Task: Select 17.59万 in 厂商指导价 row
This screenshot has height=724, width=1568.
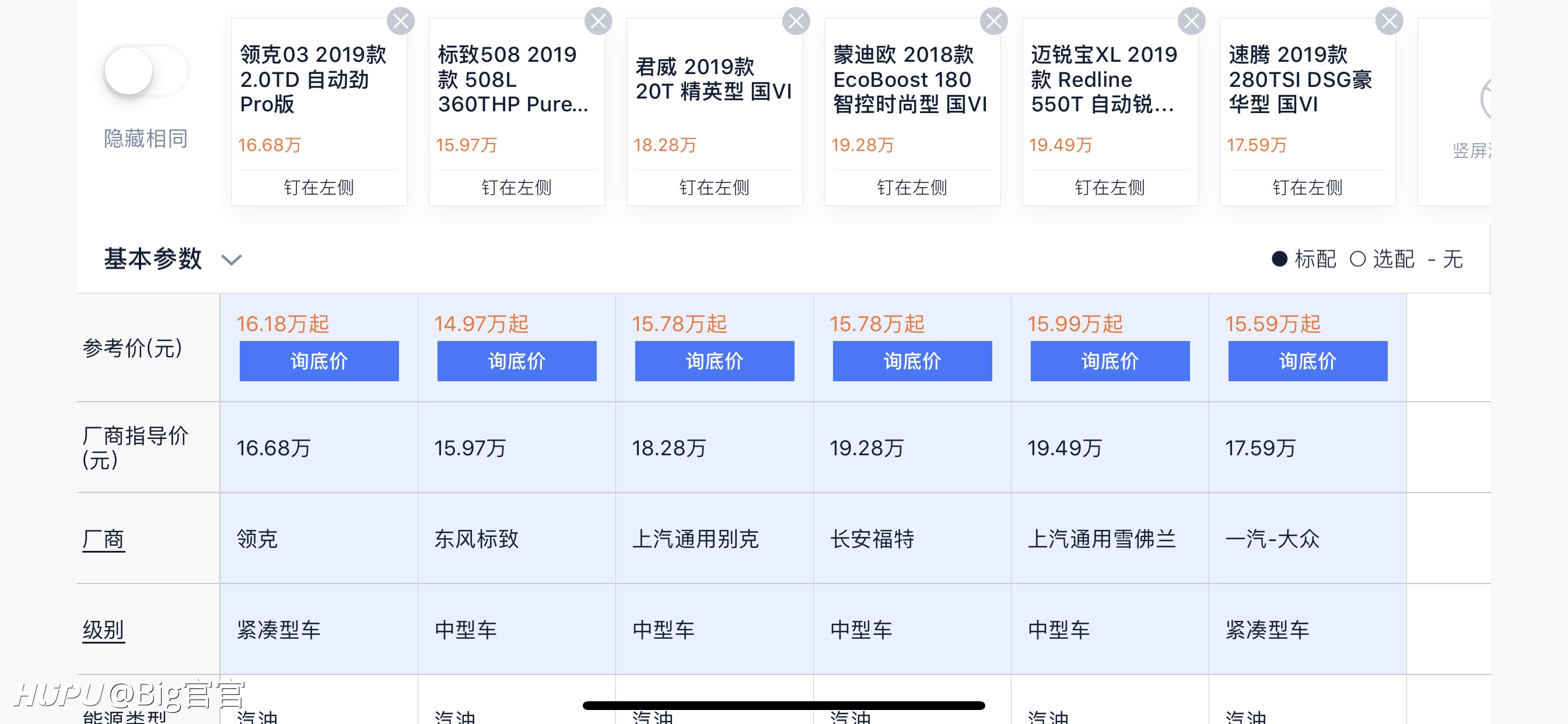Action: point(1261,448)
